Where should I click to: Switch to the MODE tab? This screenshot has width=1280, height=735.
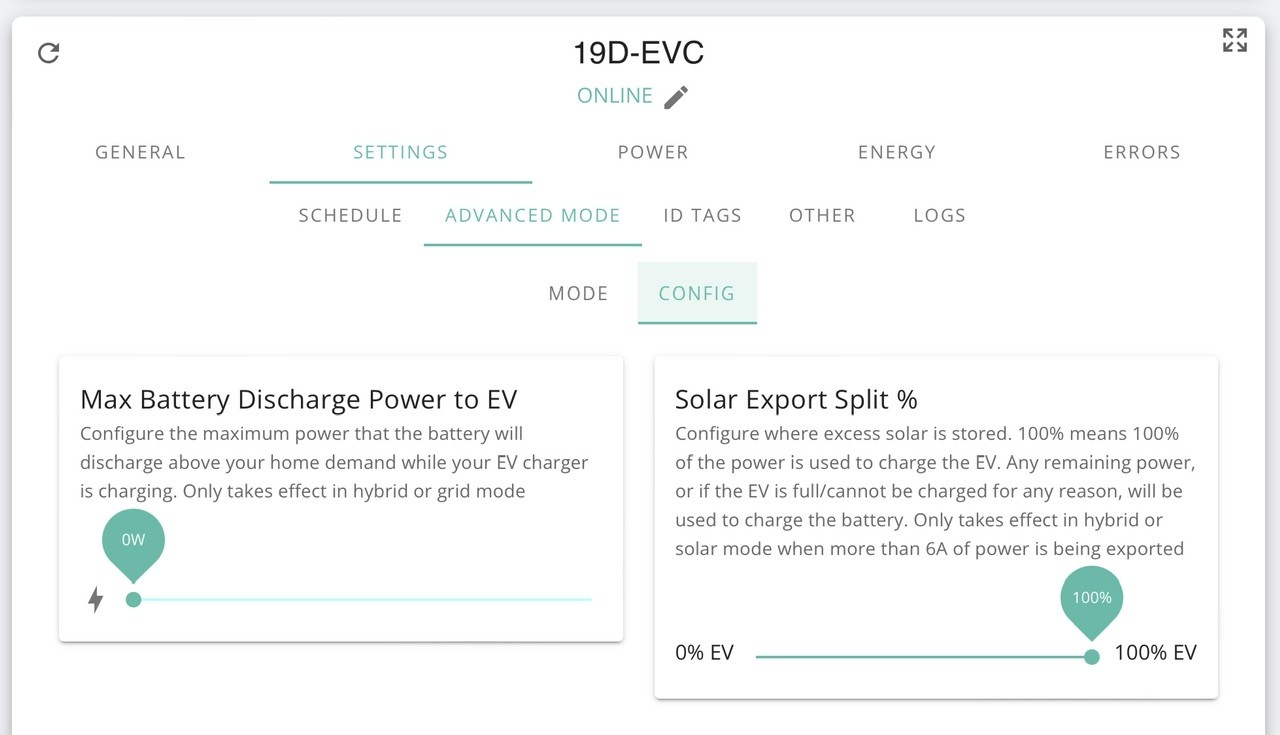(578, 293)
